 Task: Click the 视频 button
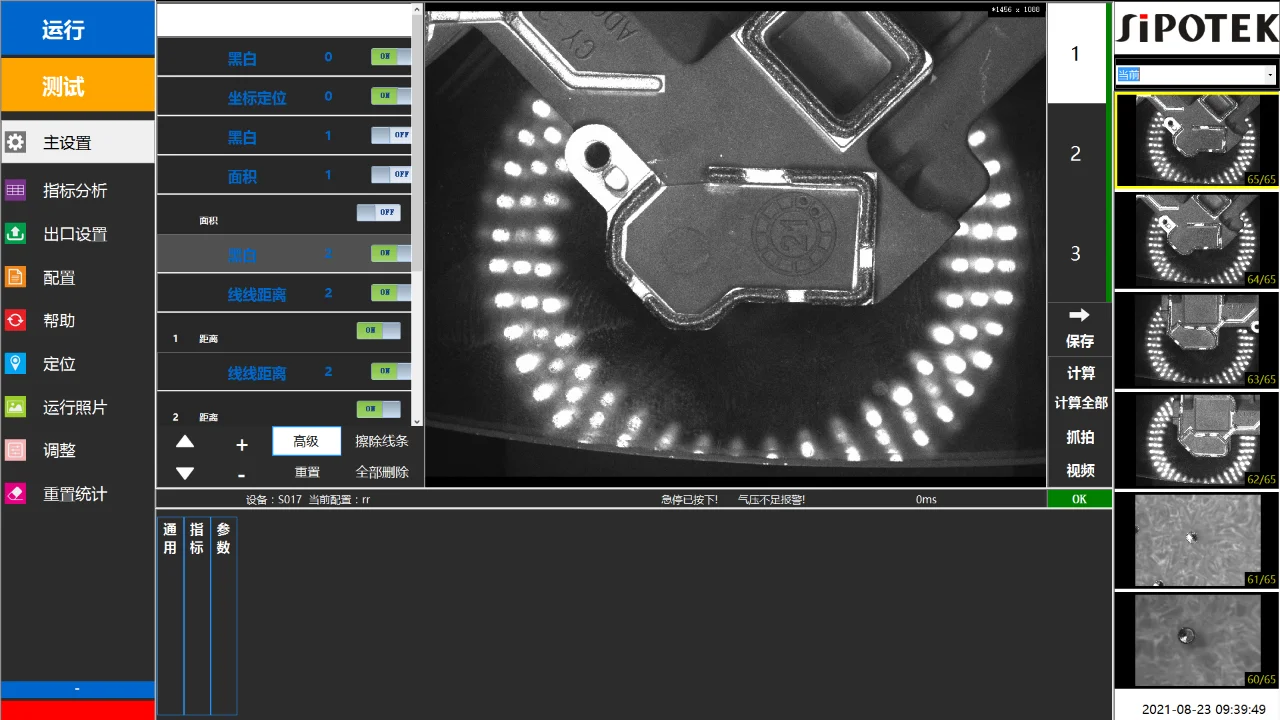coord(1080,470)
